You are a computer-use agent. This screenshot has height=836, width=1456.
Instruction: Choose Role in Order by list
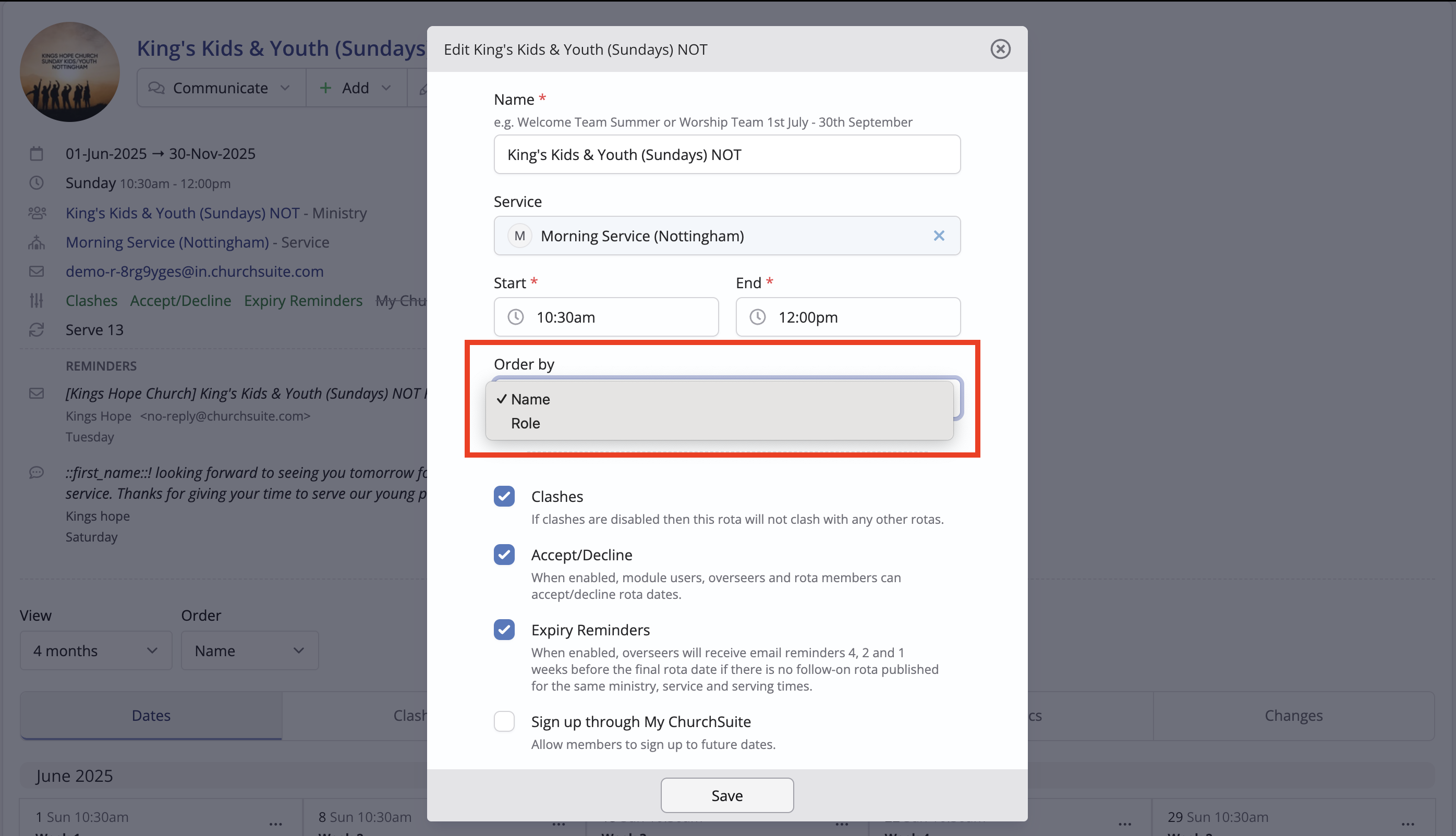(x=719, y=423)
